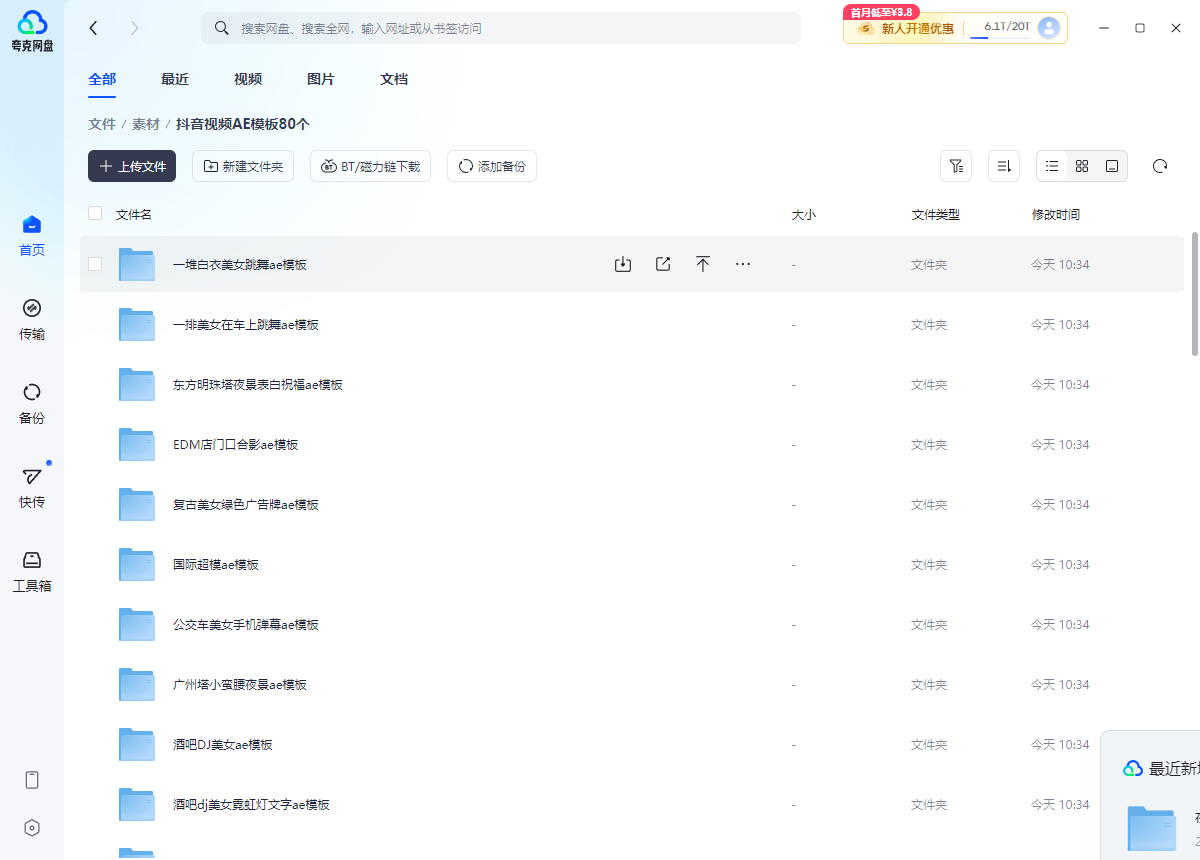Open the user avatar account menu
This screenshot has width=1200, height=860.
[x=1049, y=28]
